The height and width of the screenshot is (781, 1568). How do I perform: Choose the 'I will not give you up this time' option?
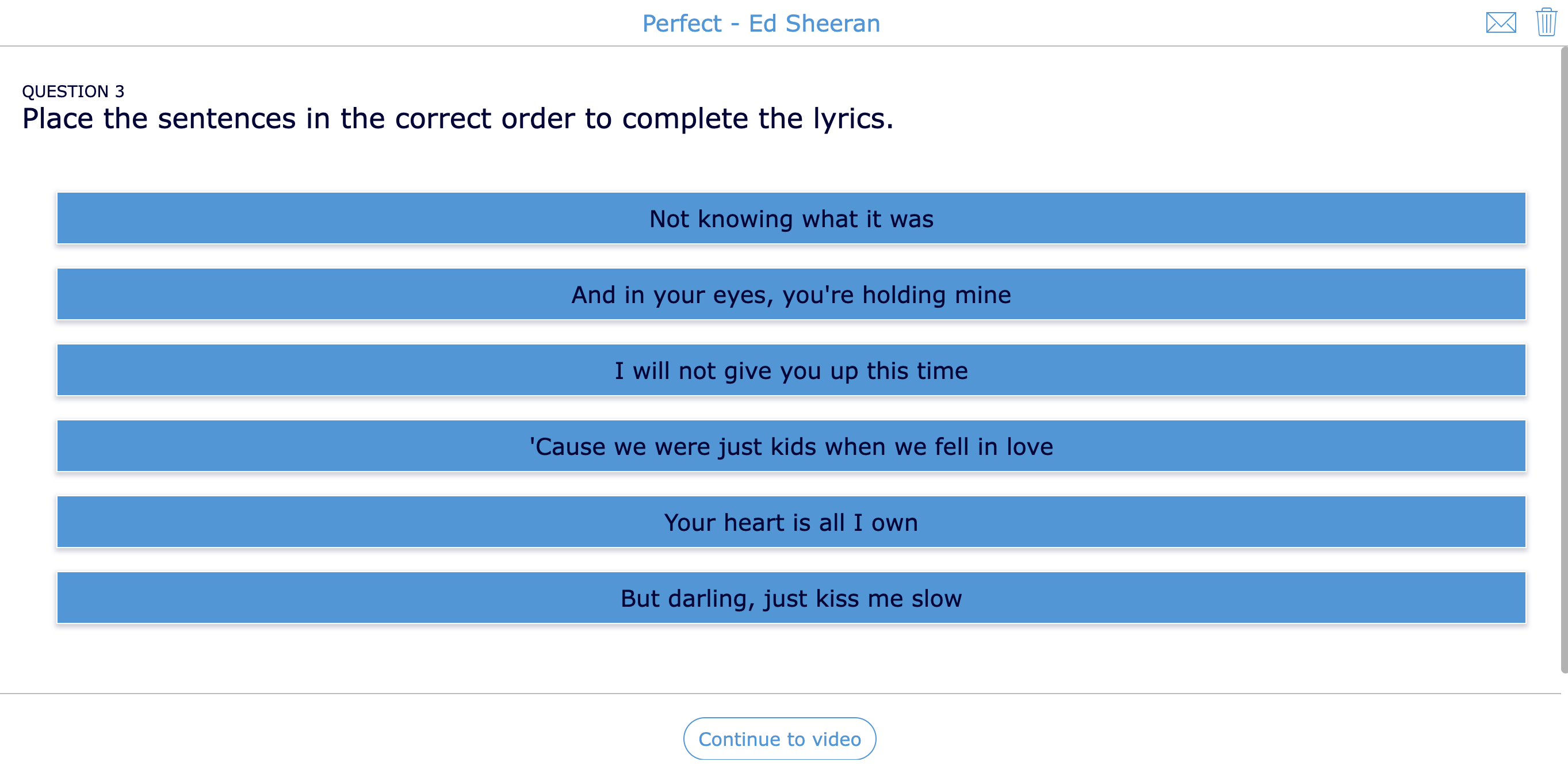click(x=791, y=370)
